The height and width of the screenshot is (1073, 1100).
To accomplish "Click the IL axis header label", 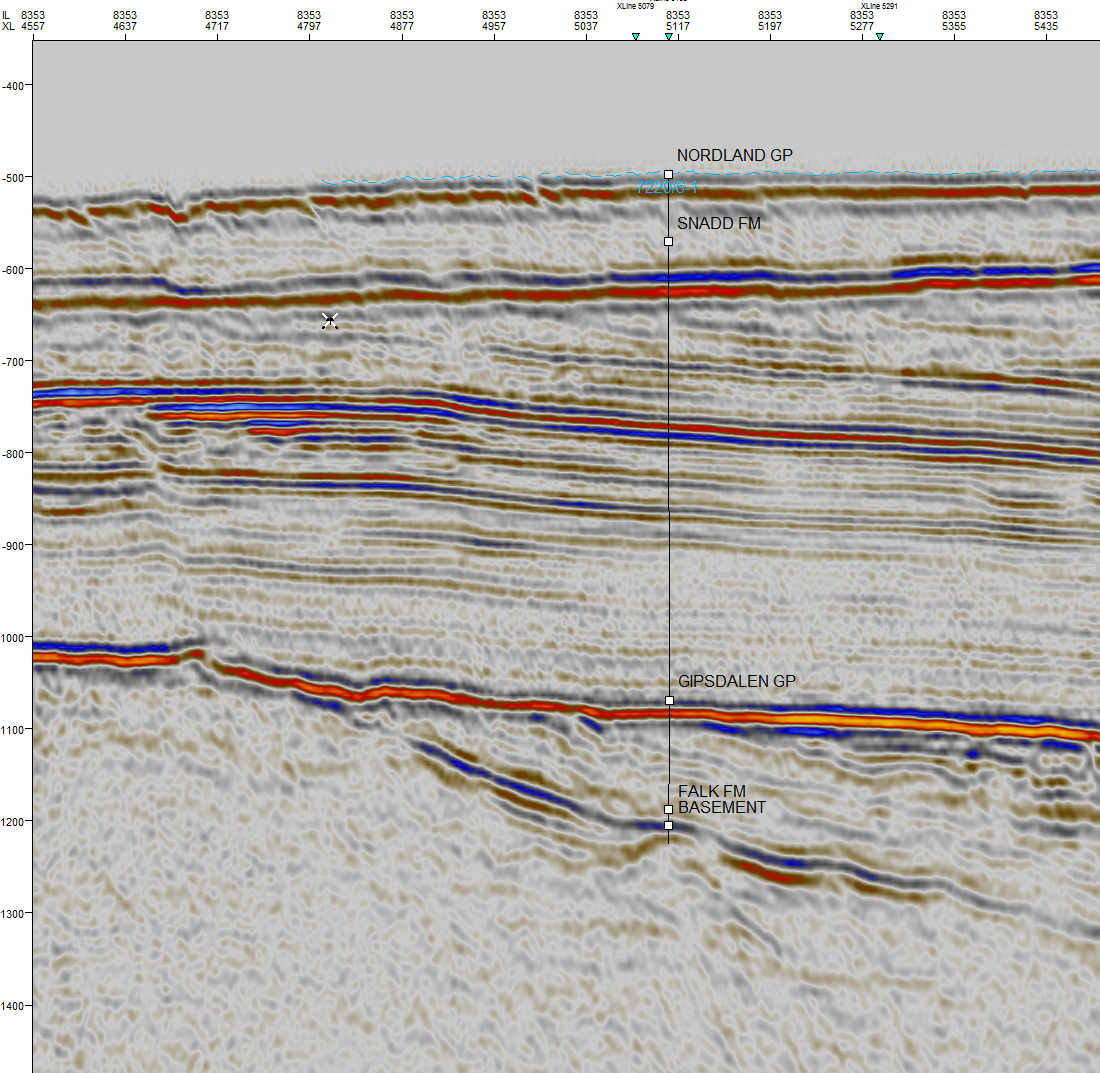I will pyautogui.click(x=8, y=15).
